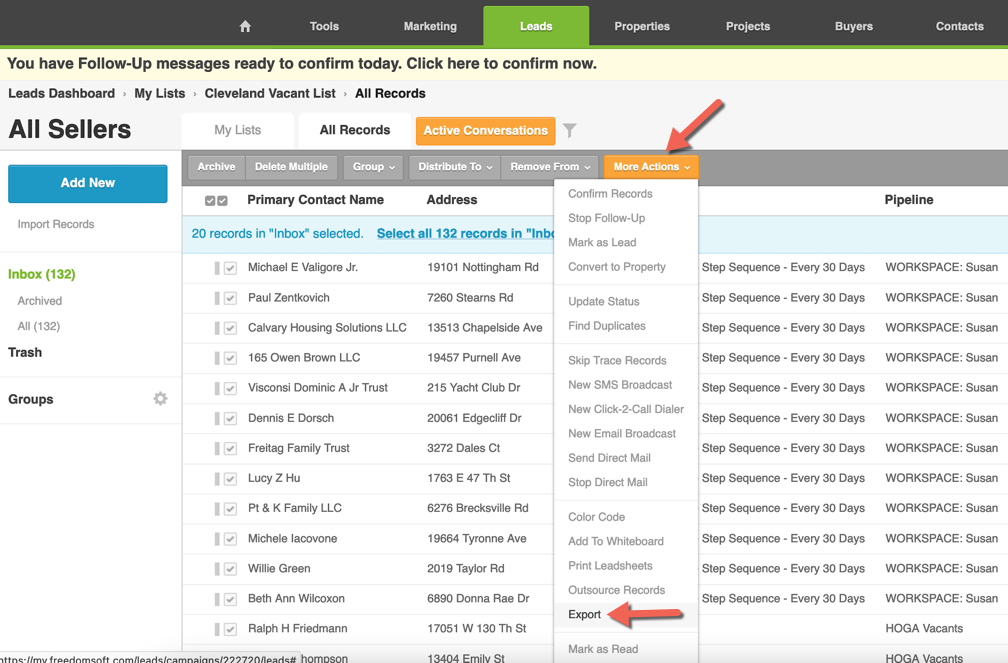Choose Outsource Records option

[x=616, y=590]
